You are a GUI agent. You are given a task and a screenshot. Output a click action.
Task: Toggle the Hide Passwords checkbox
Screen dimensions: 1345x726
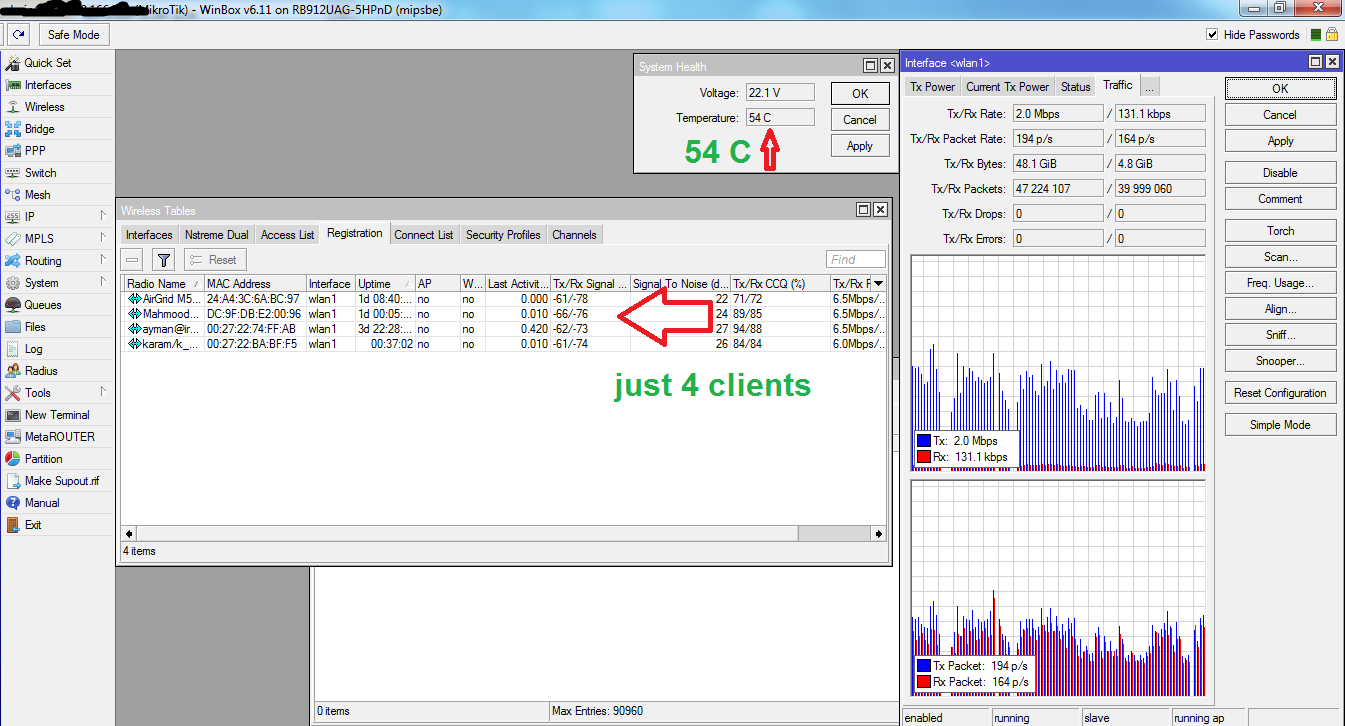pos(1213,35)
